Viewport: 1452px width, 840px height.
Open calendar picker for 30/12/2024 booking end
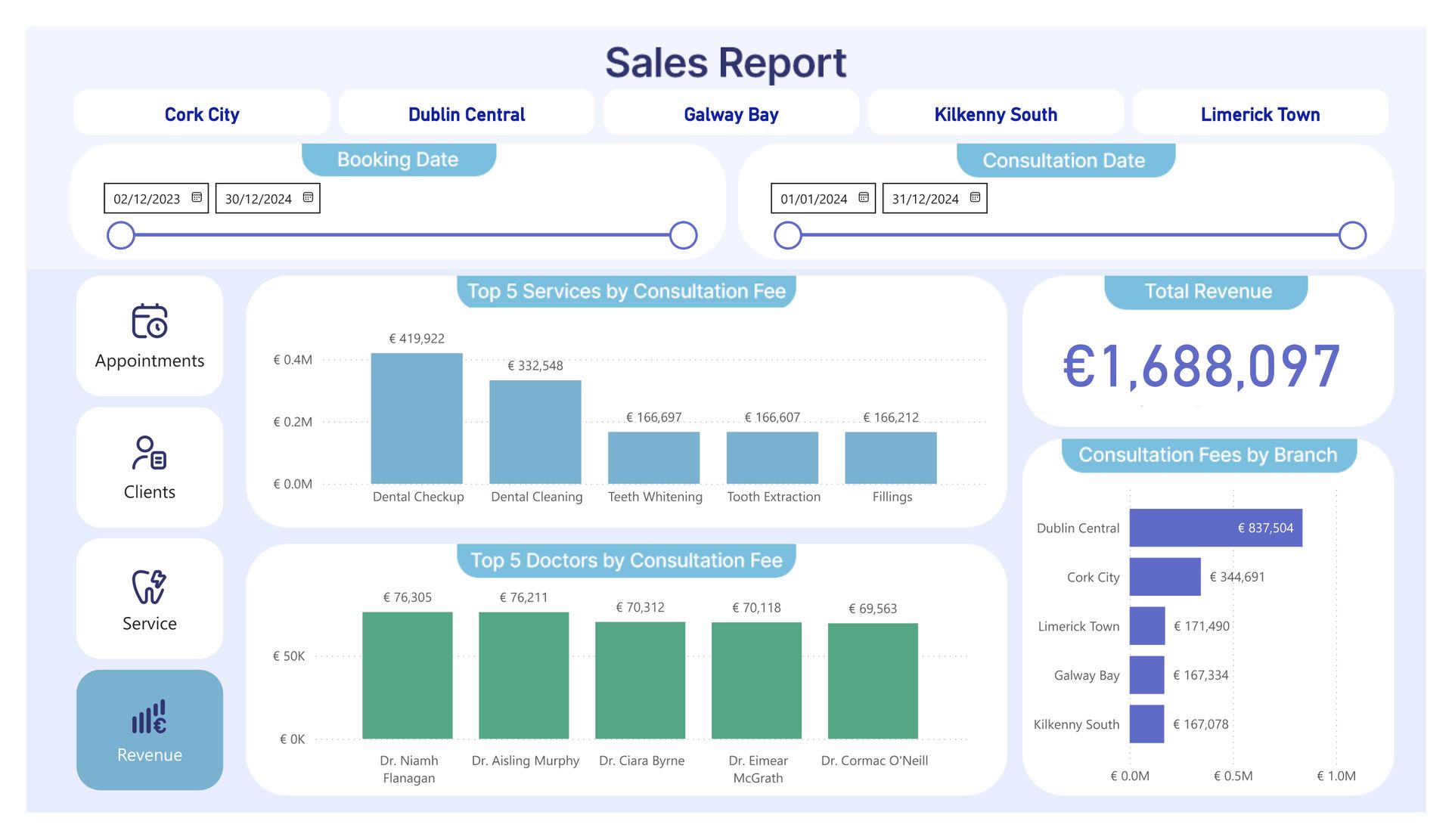coord(308,198)
